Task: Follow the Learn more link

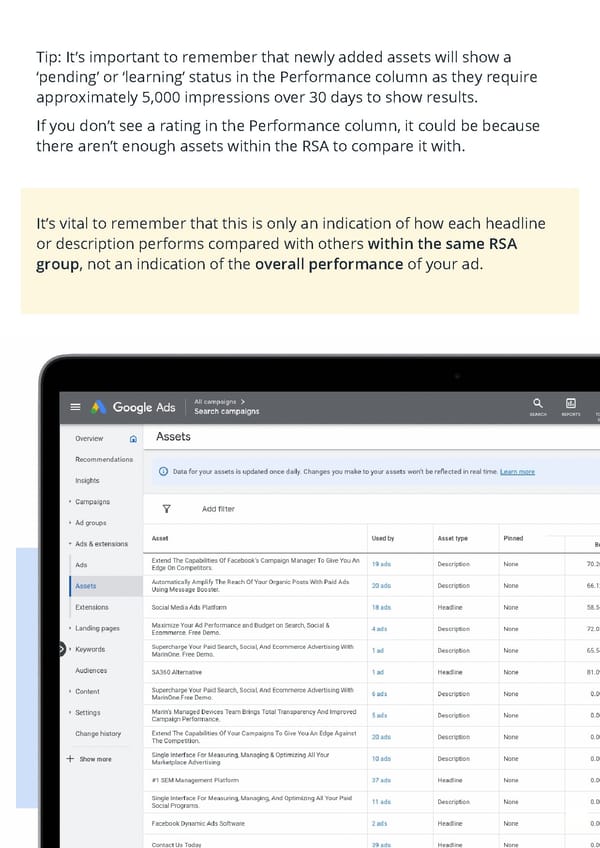Action: (517, 472)
